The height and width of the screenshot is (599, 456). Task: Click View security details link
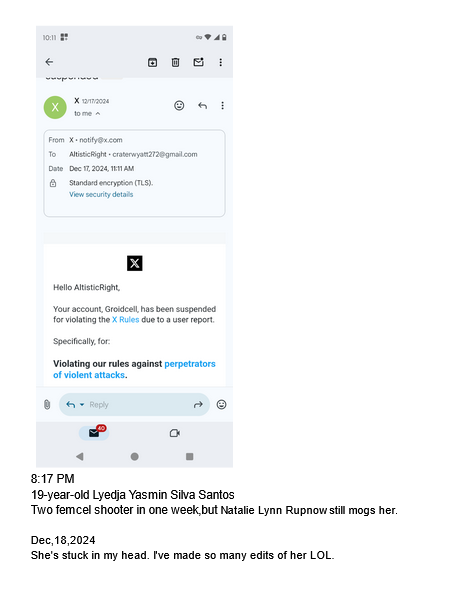pyautogui.click(x=101, y=194)
